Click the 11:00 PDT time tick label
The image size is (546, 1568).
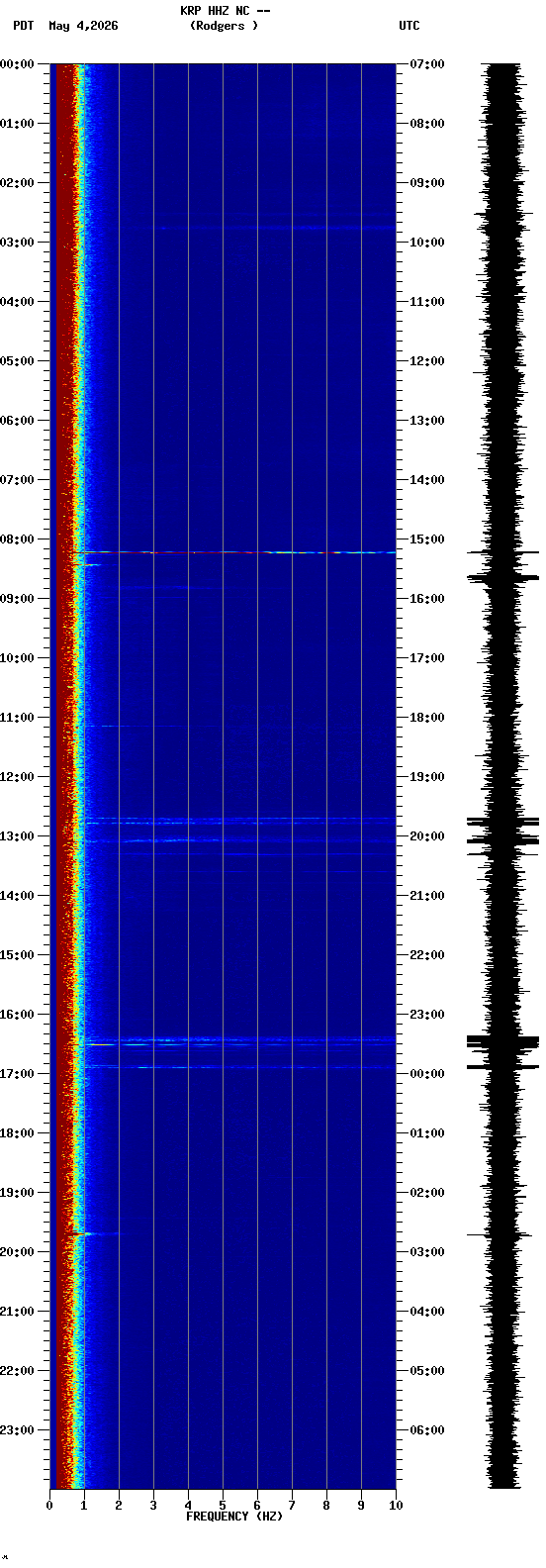click(x=17, y=718)
